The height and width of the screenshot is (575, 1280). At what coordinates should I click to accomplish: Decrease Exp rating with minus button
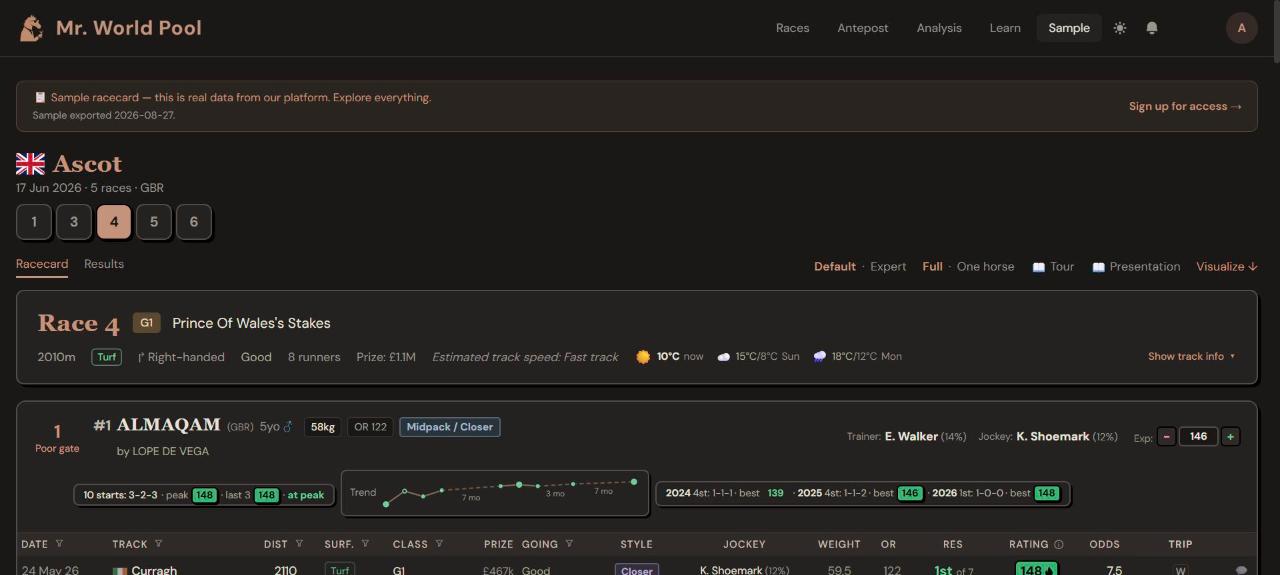point(1166,436)
